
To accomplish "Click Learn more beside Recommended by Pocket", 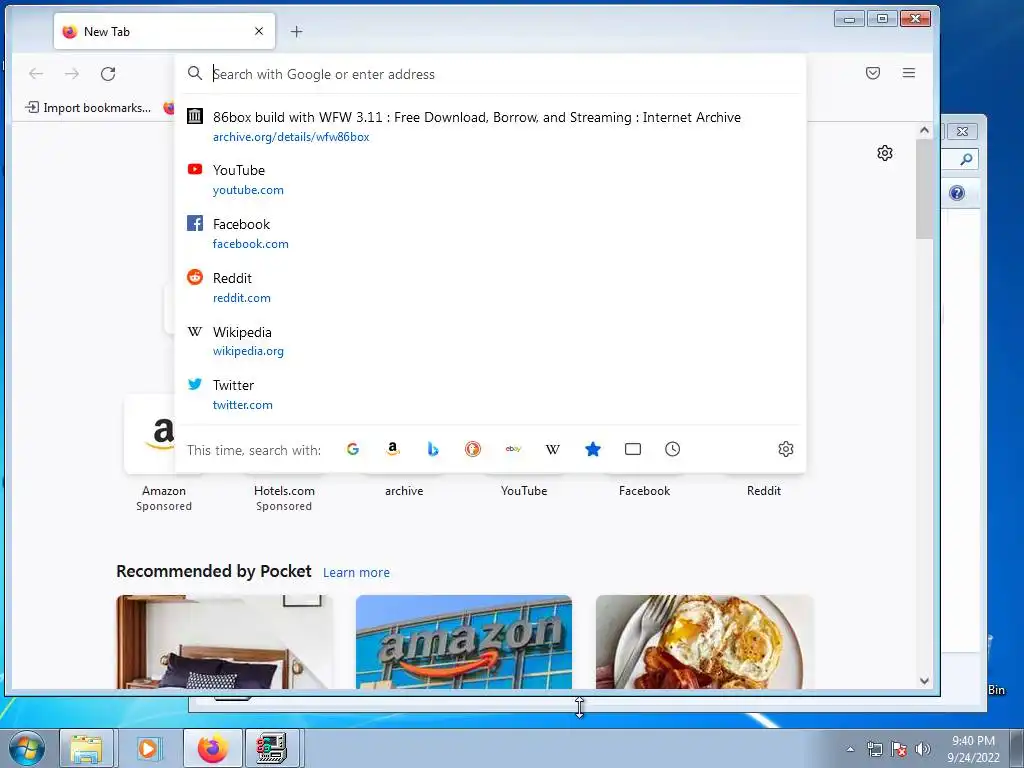I will click(357, 572).
